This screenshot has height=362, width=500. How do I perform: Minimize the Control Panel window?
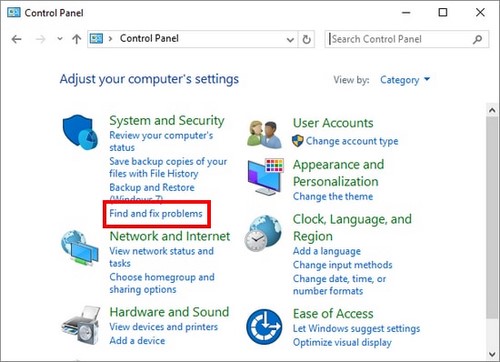click(406, 13)
